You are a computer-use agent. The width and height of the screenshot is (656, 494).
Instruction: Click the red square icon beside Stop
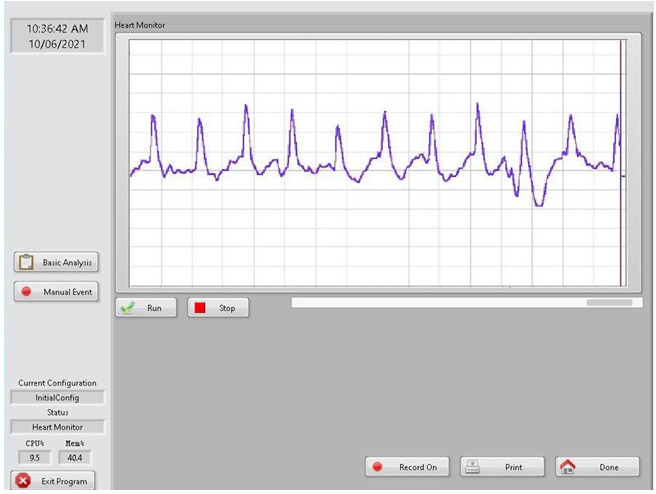click(x=200, y=308)
